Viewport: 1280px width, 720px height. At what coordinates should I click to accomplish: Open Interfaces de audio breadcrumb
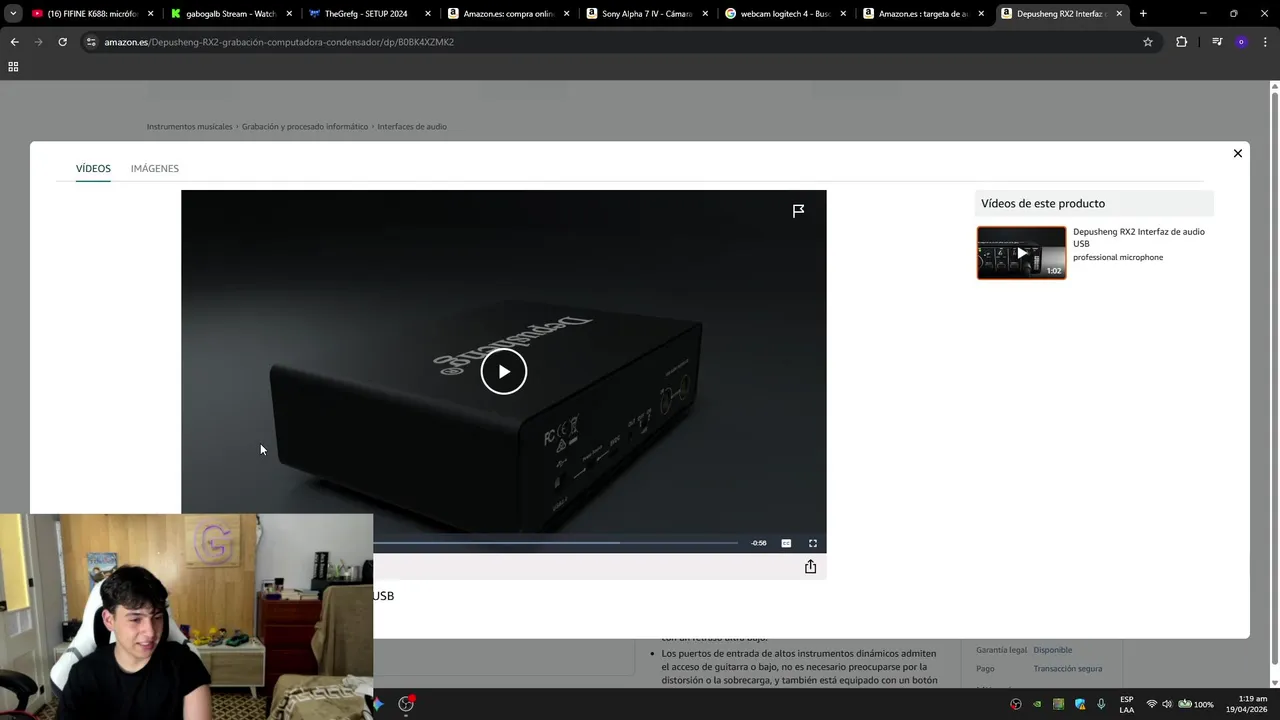pos(412,126)
